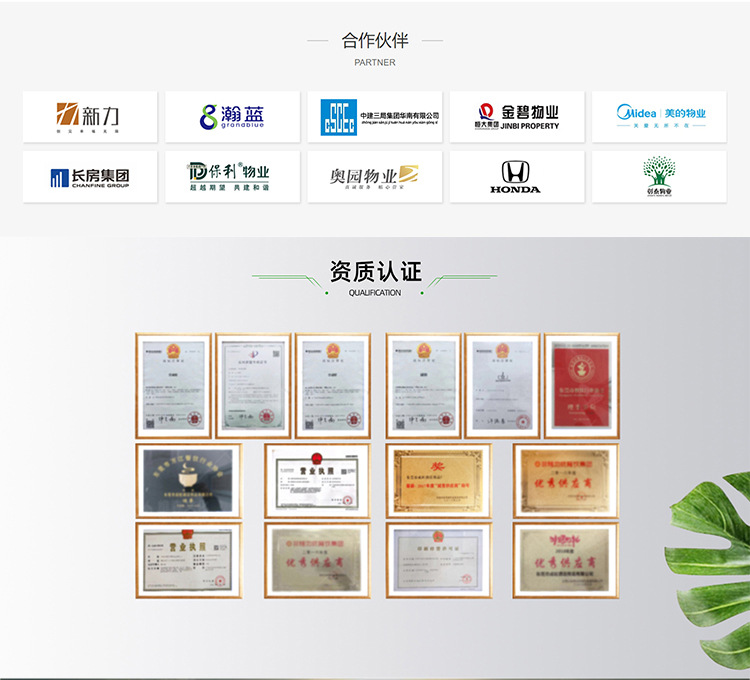Click the PARTNER subtitle text
The height and width of the screenshot is (680, 750).
click(375, 63)
